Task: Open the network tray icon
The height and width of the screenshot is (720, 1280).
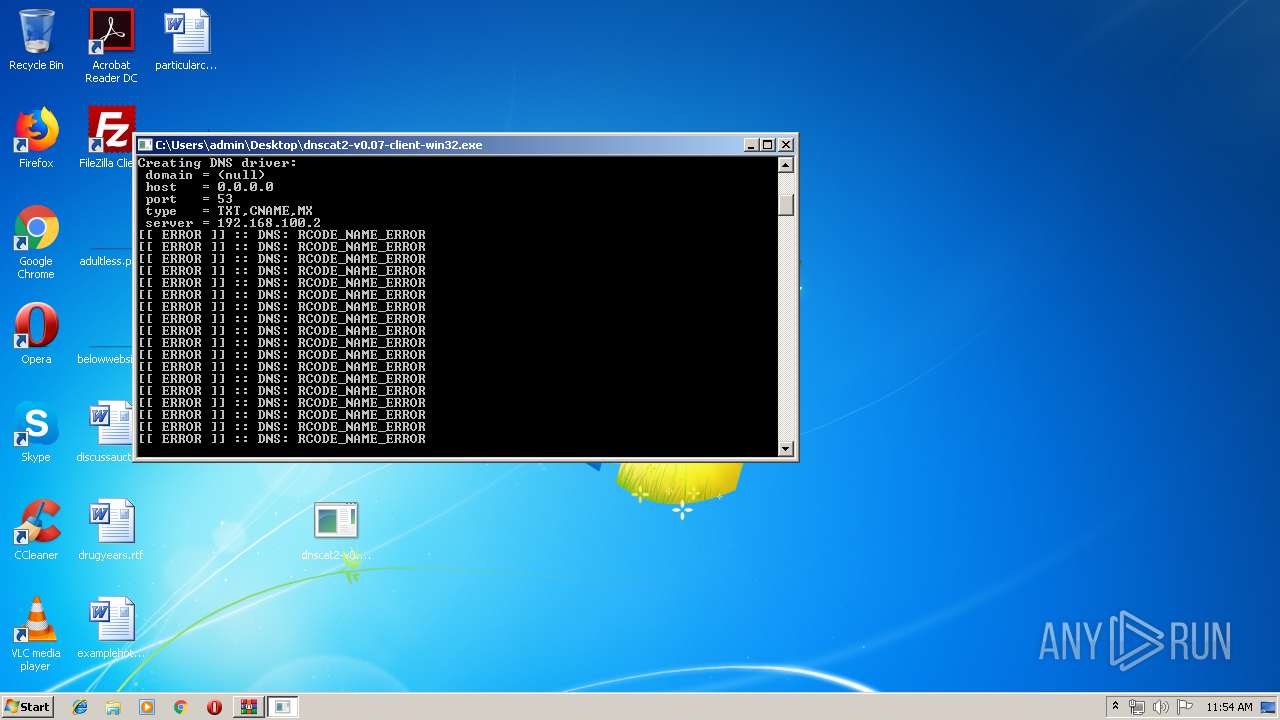Action: (1137, 707)
